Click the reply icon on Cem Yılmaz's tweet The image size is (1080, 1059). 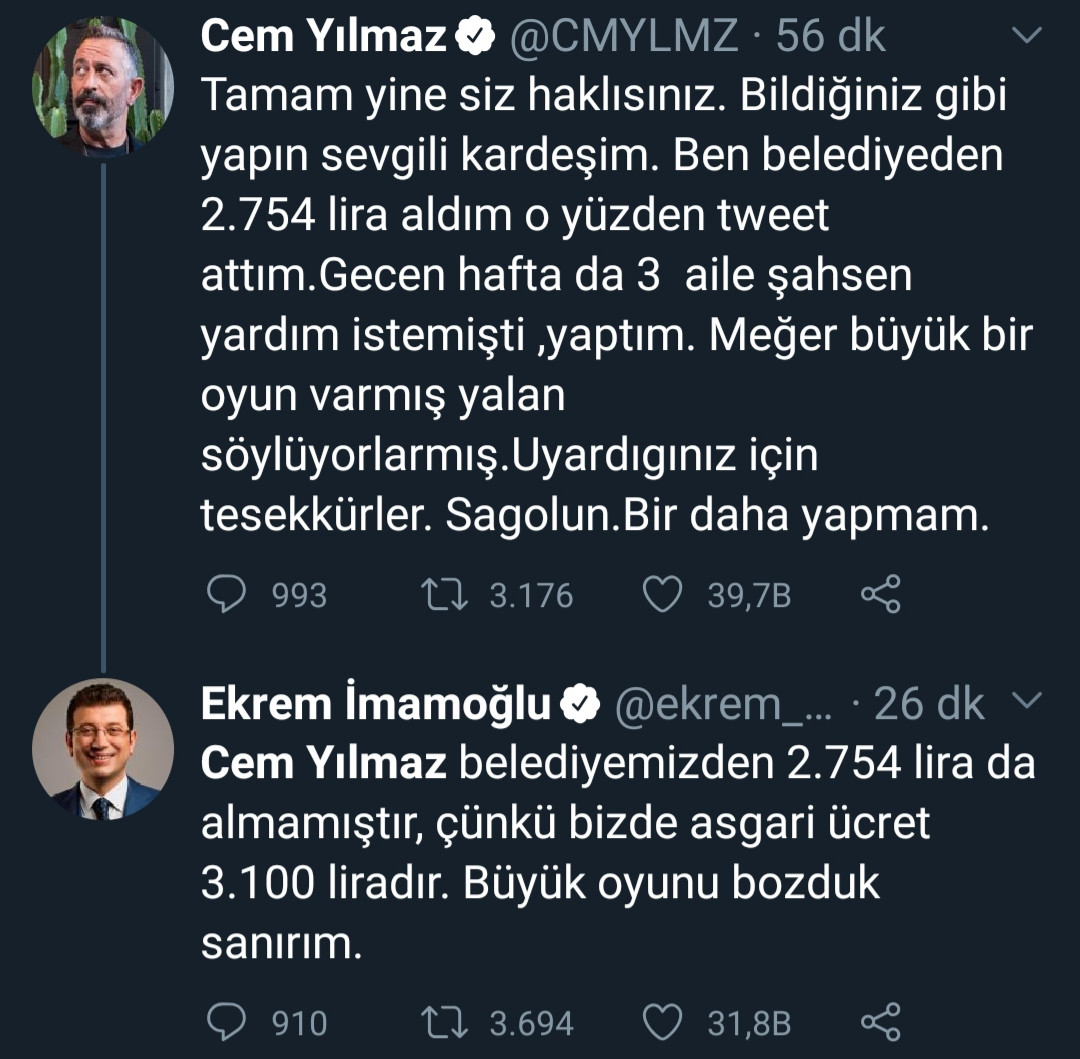[228, 595]
